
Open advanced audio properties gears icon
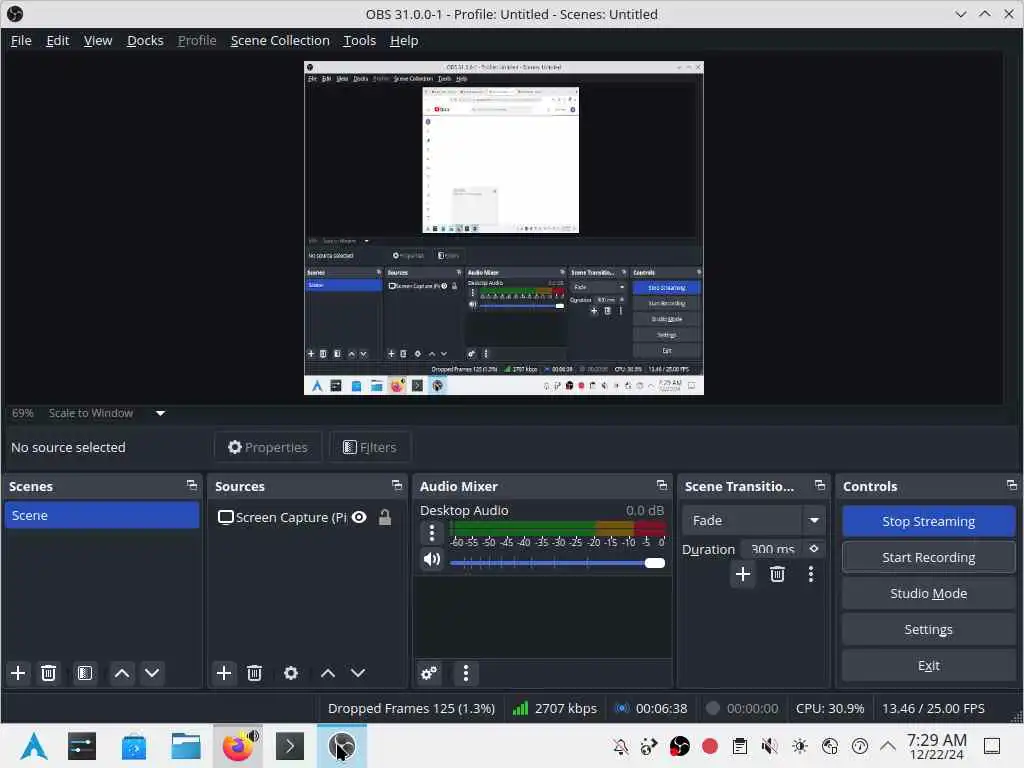tap(429, 673)
